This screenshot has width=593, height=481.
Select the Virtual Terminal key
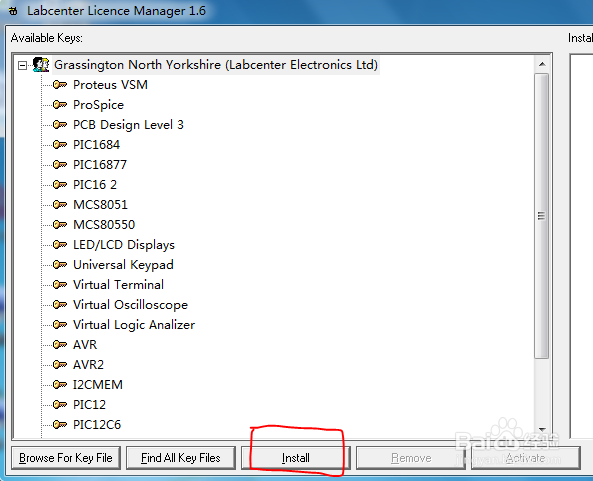[118, 285]
